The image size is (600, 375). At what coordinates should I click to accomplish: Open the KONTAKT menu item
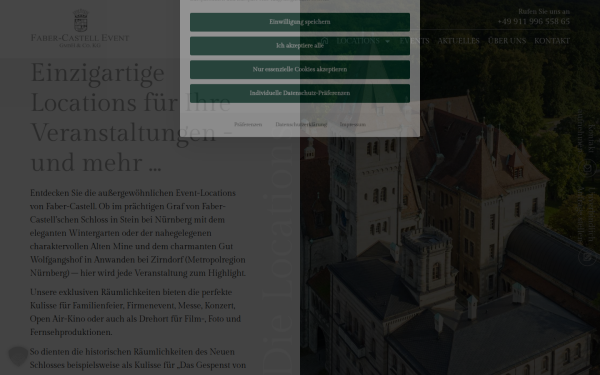click(552, 41)
